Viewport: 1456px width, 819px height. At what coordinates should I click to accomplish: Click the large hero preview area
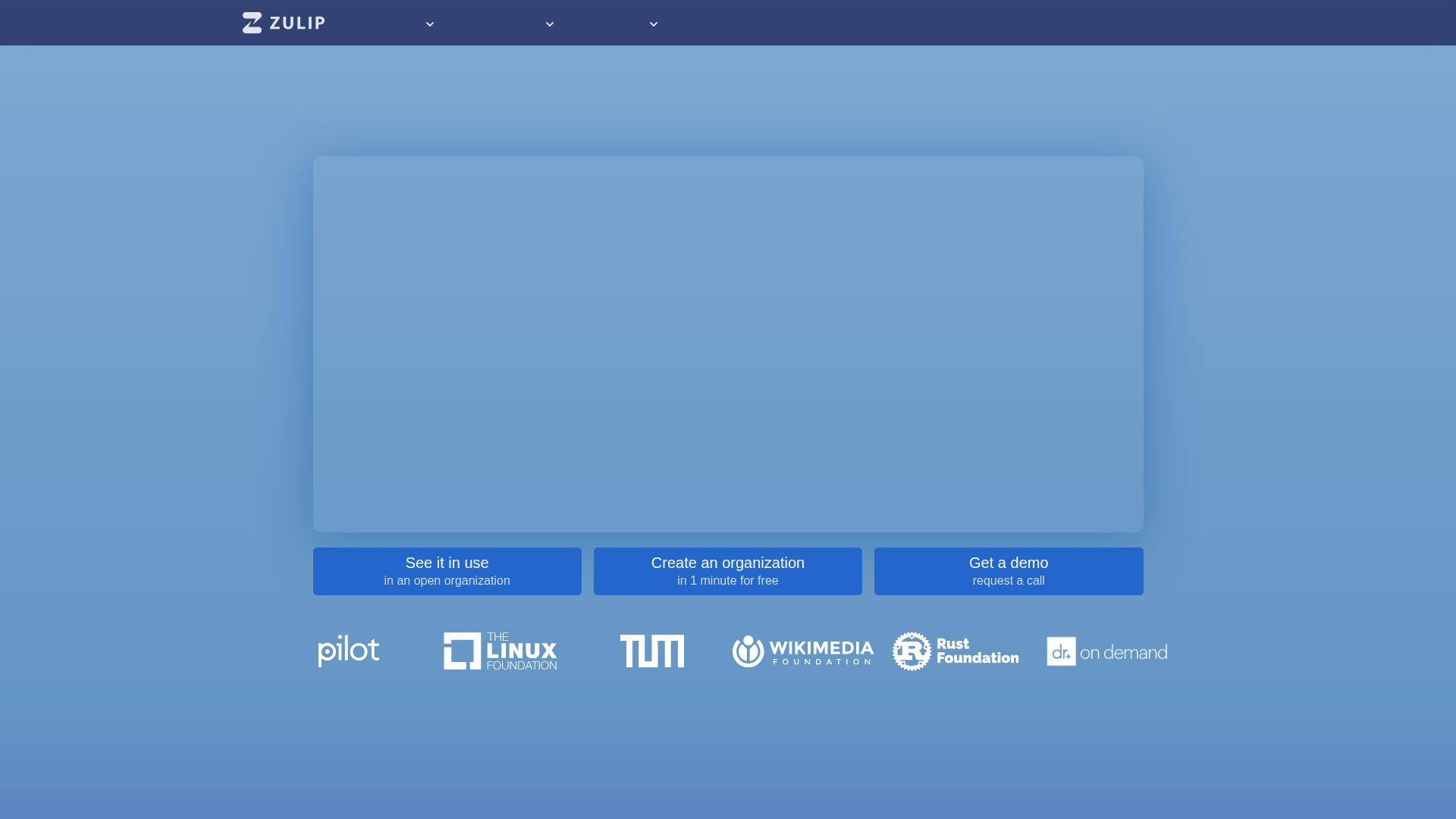point(728,344)
